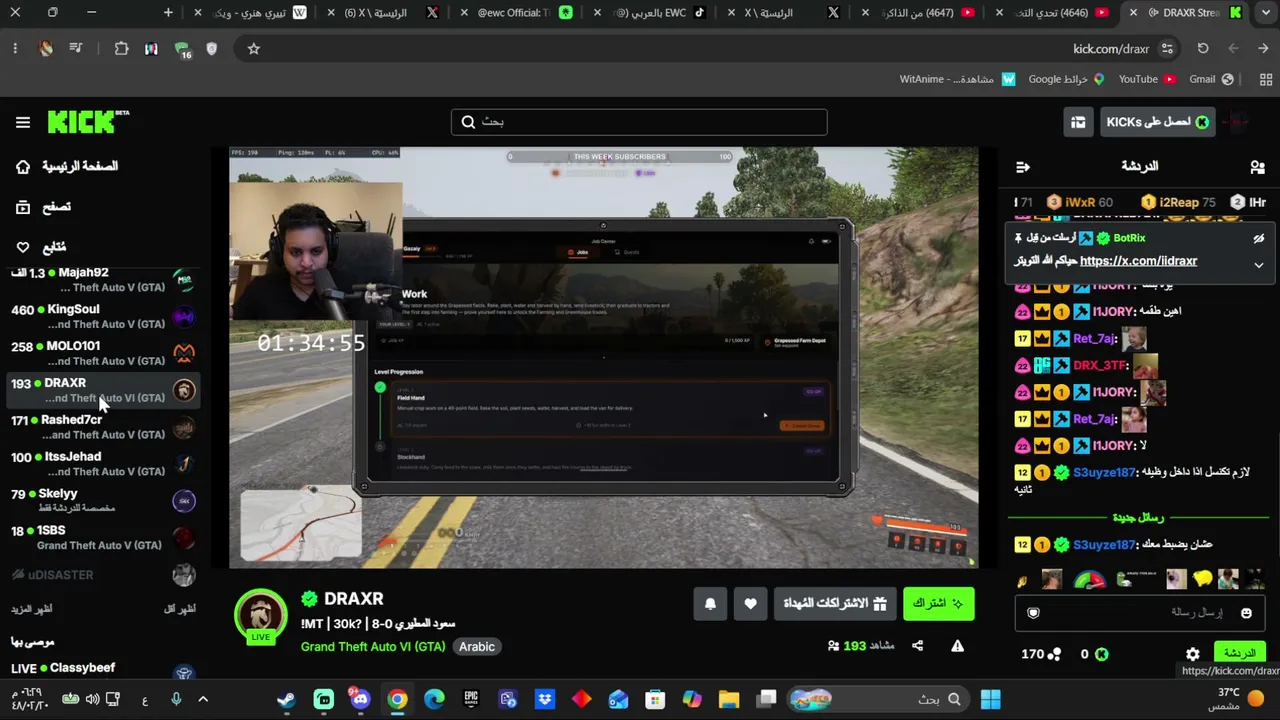The width and height of the screenshot is (1280, 720).
Task: Click show less in followed channels list
Action: 180,609
